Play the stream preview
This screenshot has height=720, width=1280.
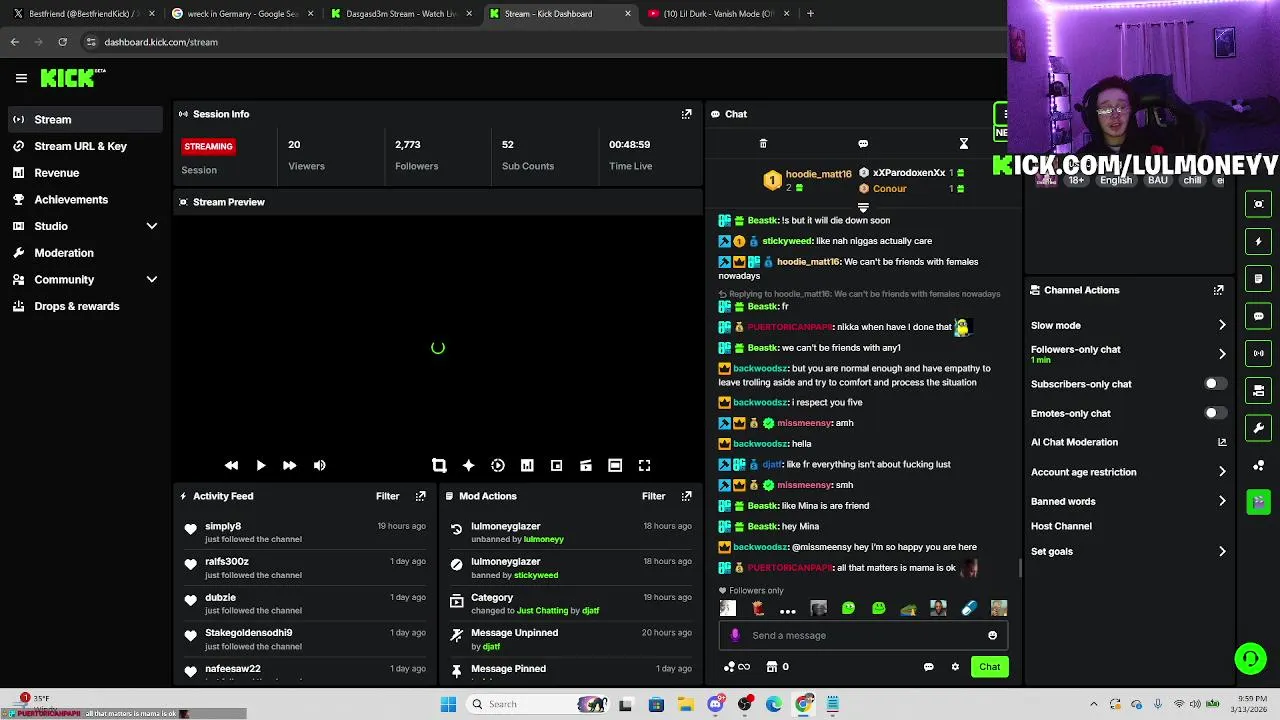260,465
